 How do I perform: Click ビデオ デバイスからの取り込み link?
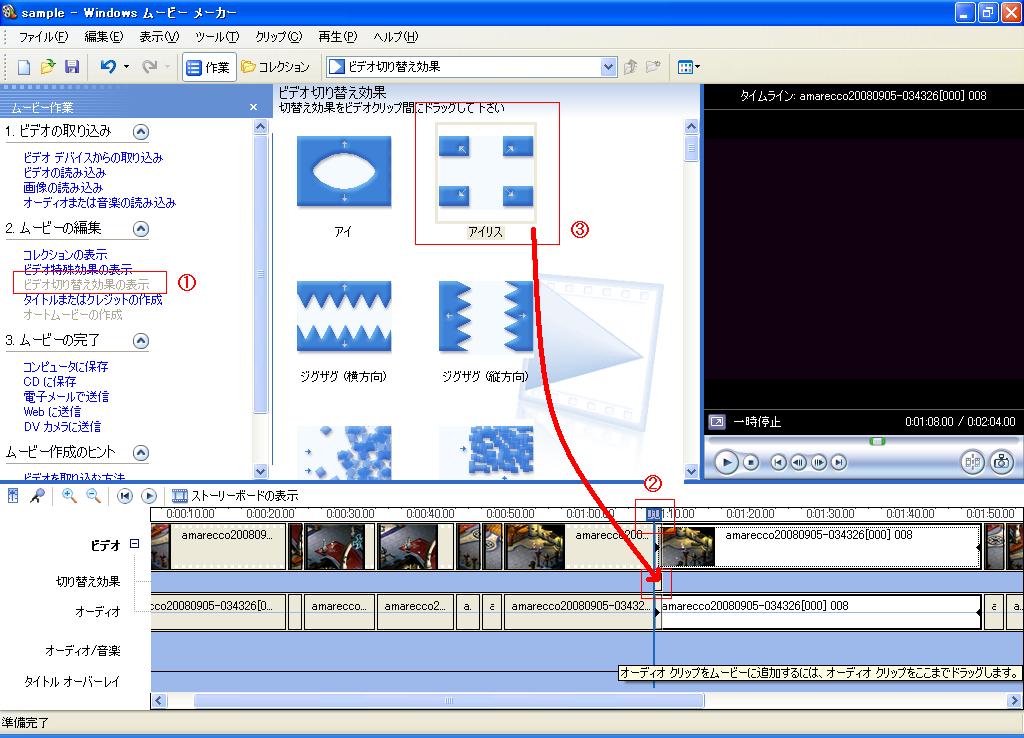(x=93, y=157)
